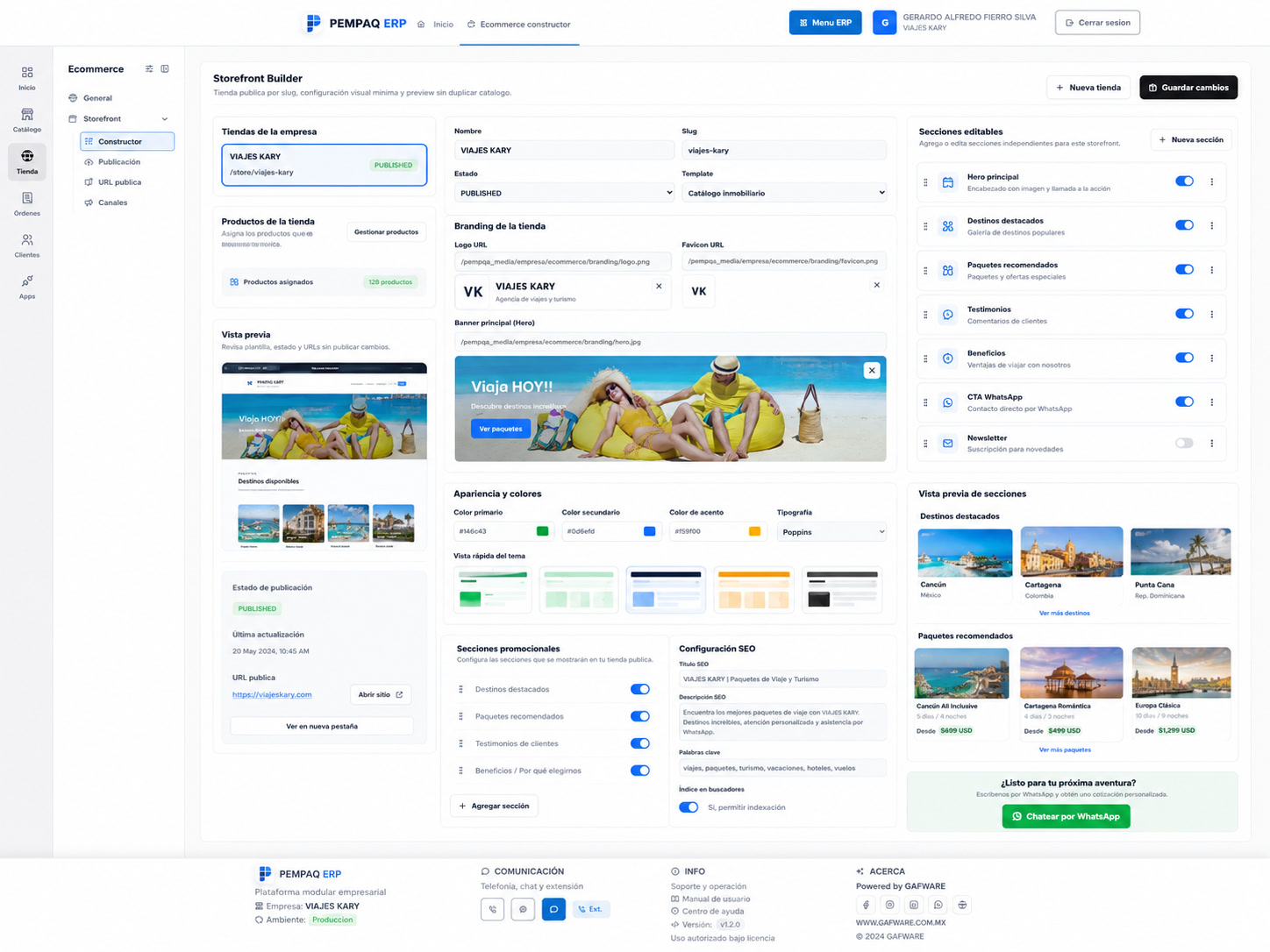1270x952 pixels.
Task: Click the panel layout icon beside Ecommerce heading
Action: pyautogui.click(x=165, y=69)
